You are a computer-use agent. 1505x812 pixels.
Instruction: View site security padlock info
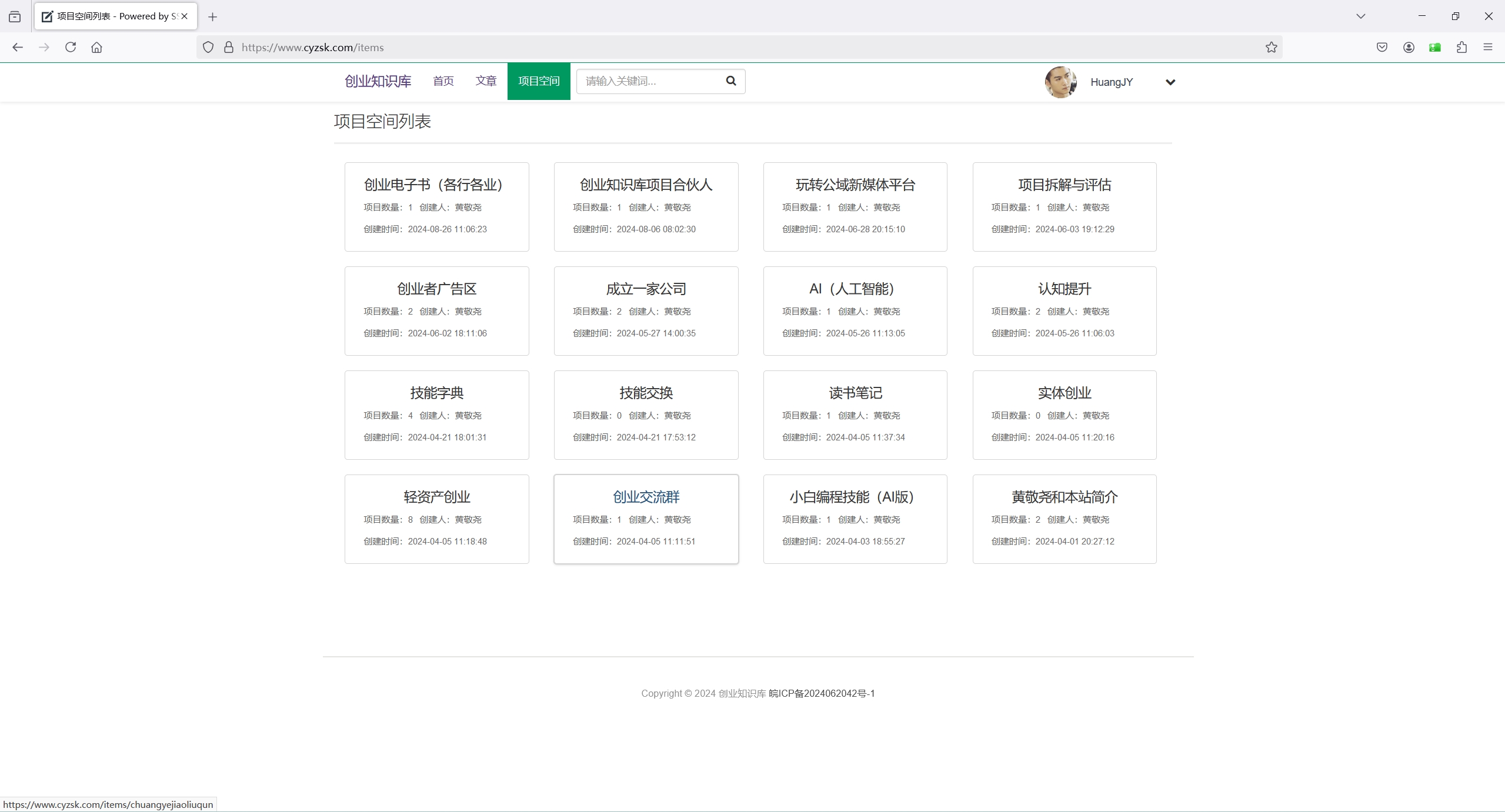pos(229,47)
